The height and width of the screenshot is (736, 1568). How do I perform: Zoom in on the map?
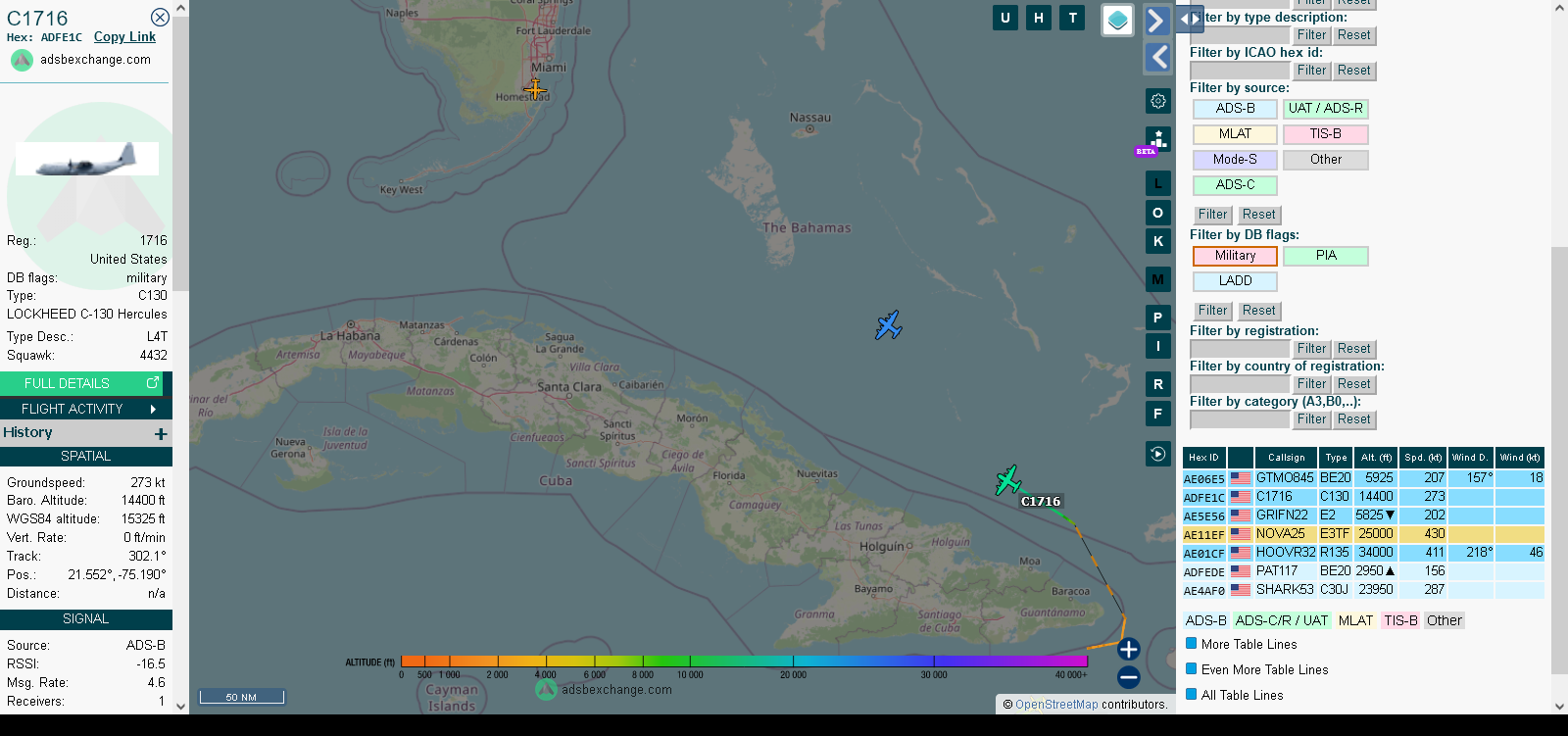1128,649
